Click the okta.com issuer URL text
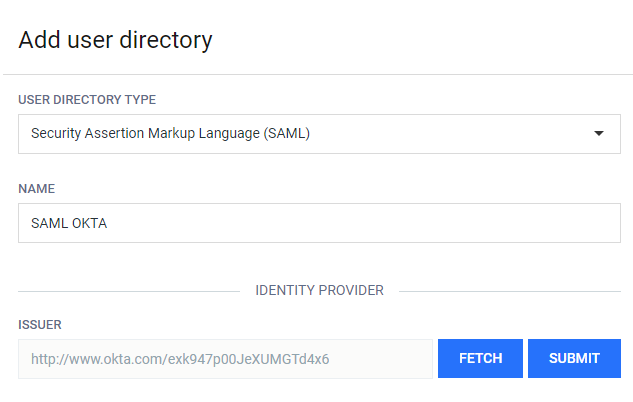 tap(180, 359)
